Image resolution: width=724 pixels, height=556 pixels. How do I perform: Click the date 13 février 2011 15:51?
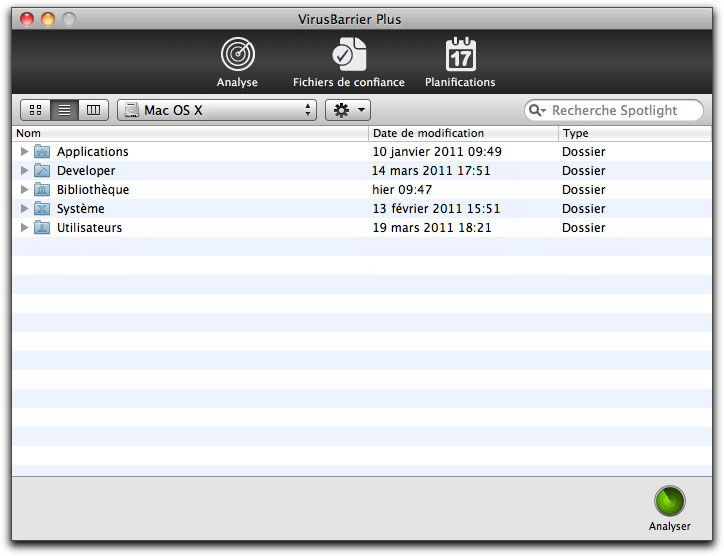[x=436, y=209]
